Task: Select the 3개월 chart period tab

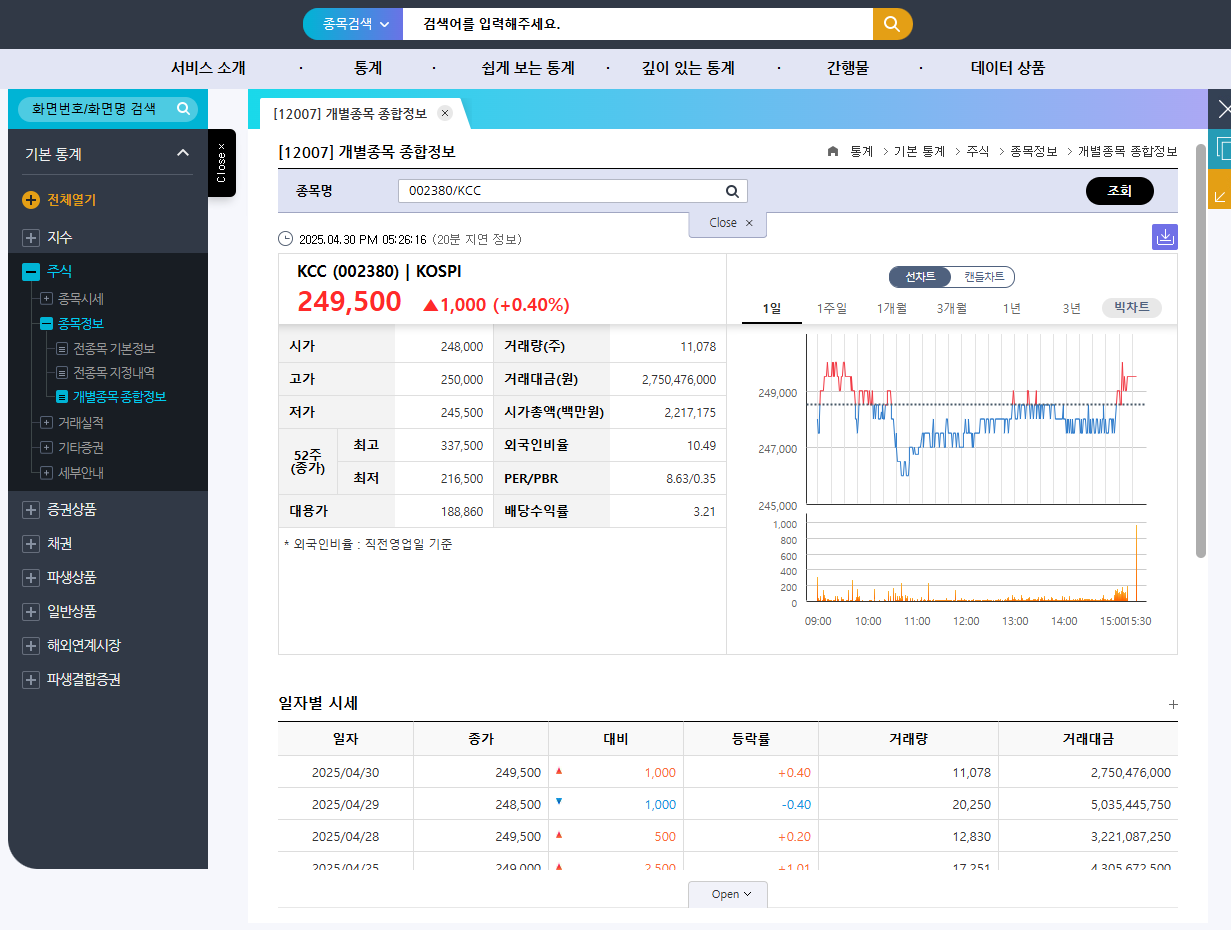Action: click(952, 308)
